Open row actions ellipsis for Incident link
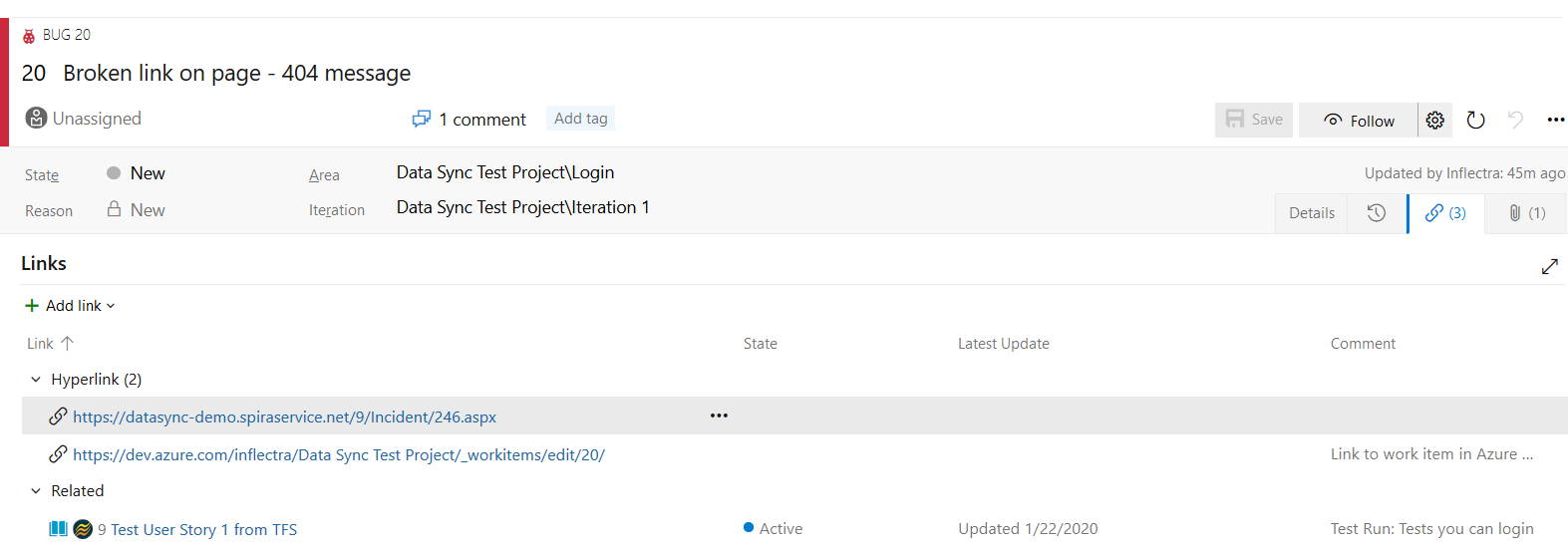 click(x=719, y=415)
